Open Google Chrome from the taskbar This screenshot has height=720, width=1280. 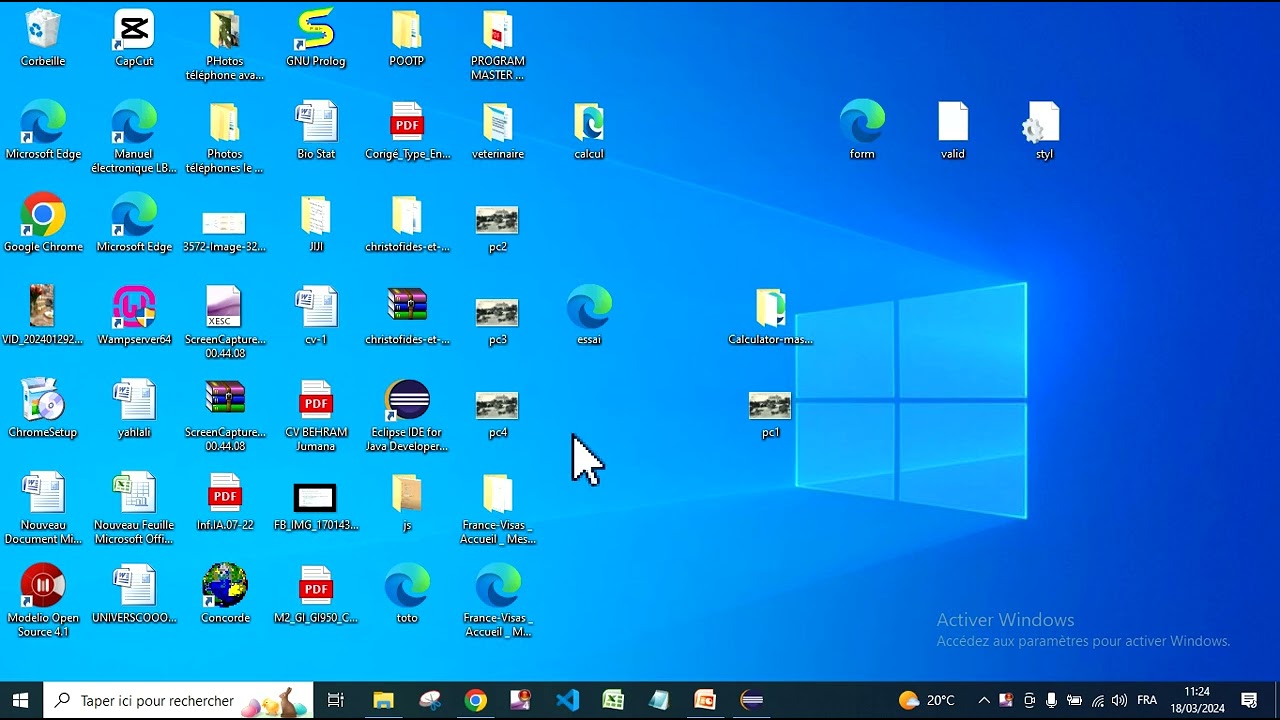476,700
